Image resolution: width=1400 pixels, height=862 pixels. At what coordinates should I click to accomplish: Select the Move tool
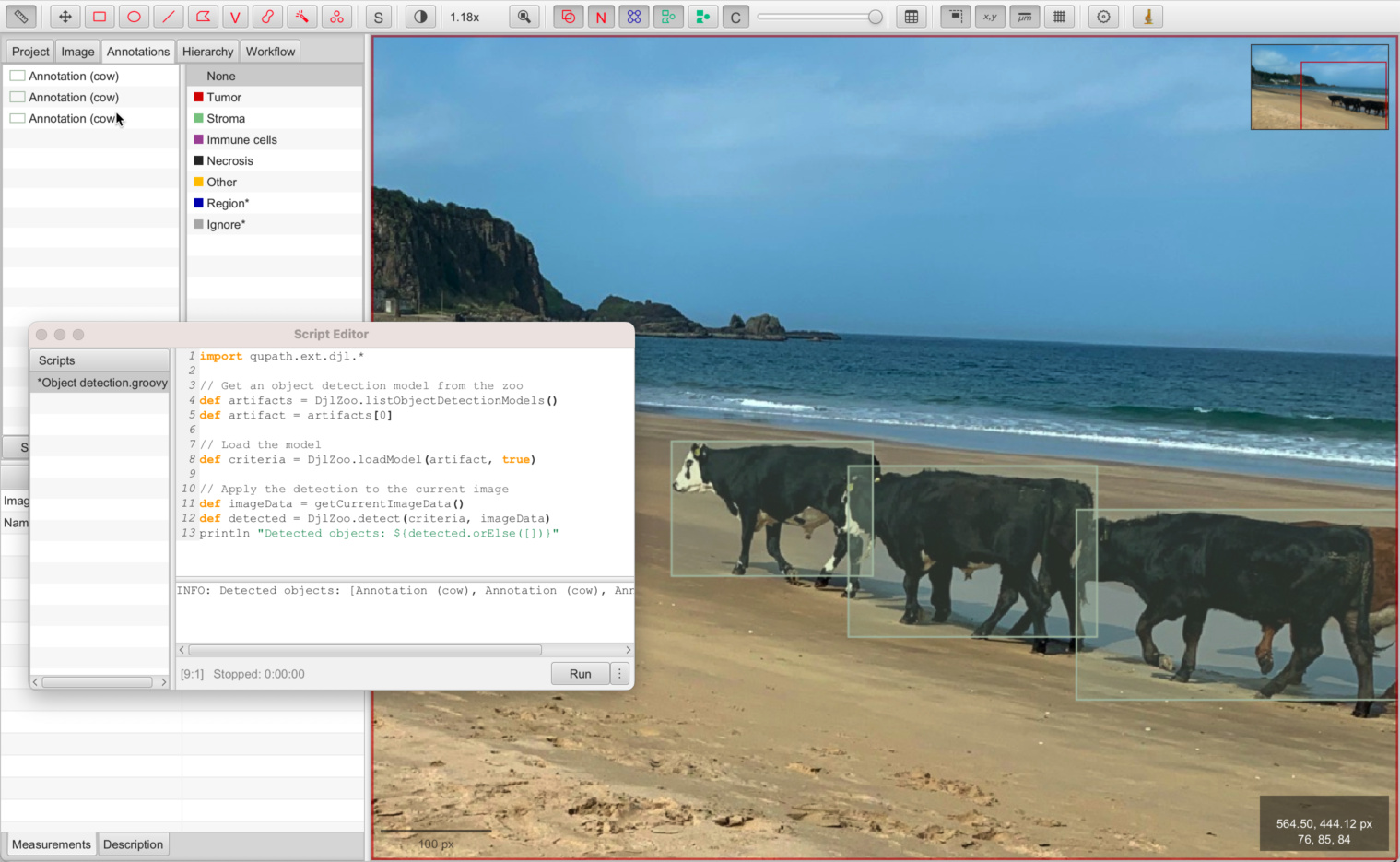(65, 17)
